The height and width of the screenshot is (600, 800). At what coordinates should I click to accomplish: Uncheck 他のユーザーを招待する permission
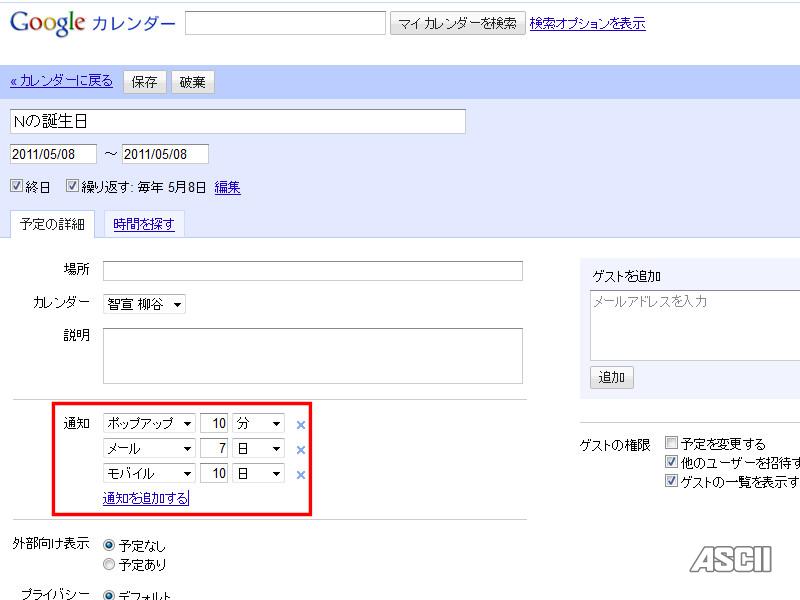(671, 462)
